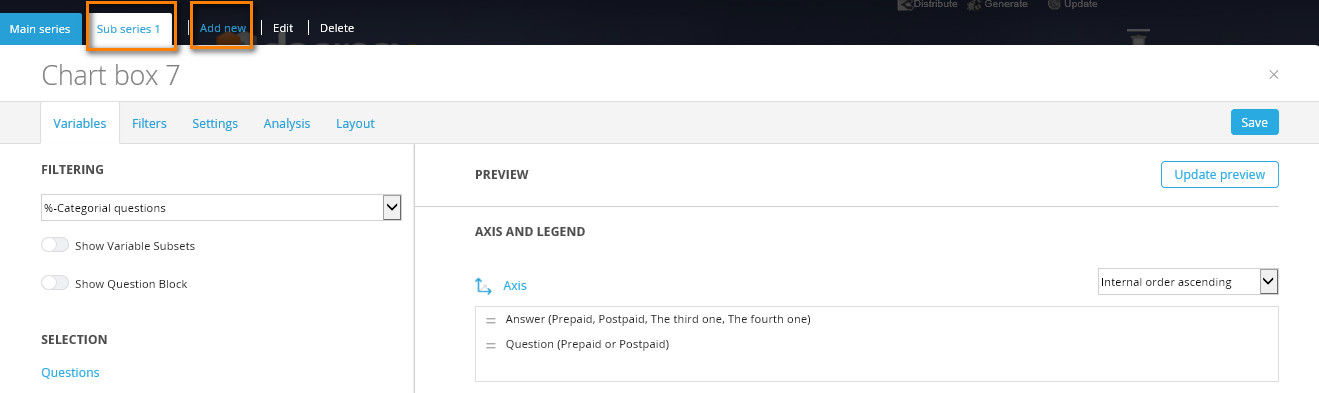
Task: Select the Main series tab
Action: (40, 28)
